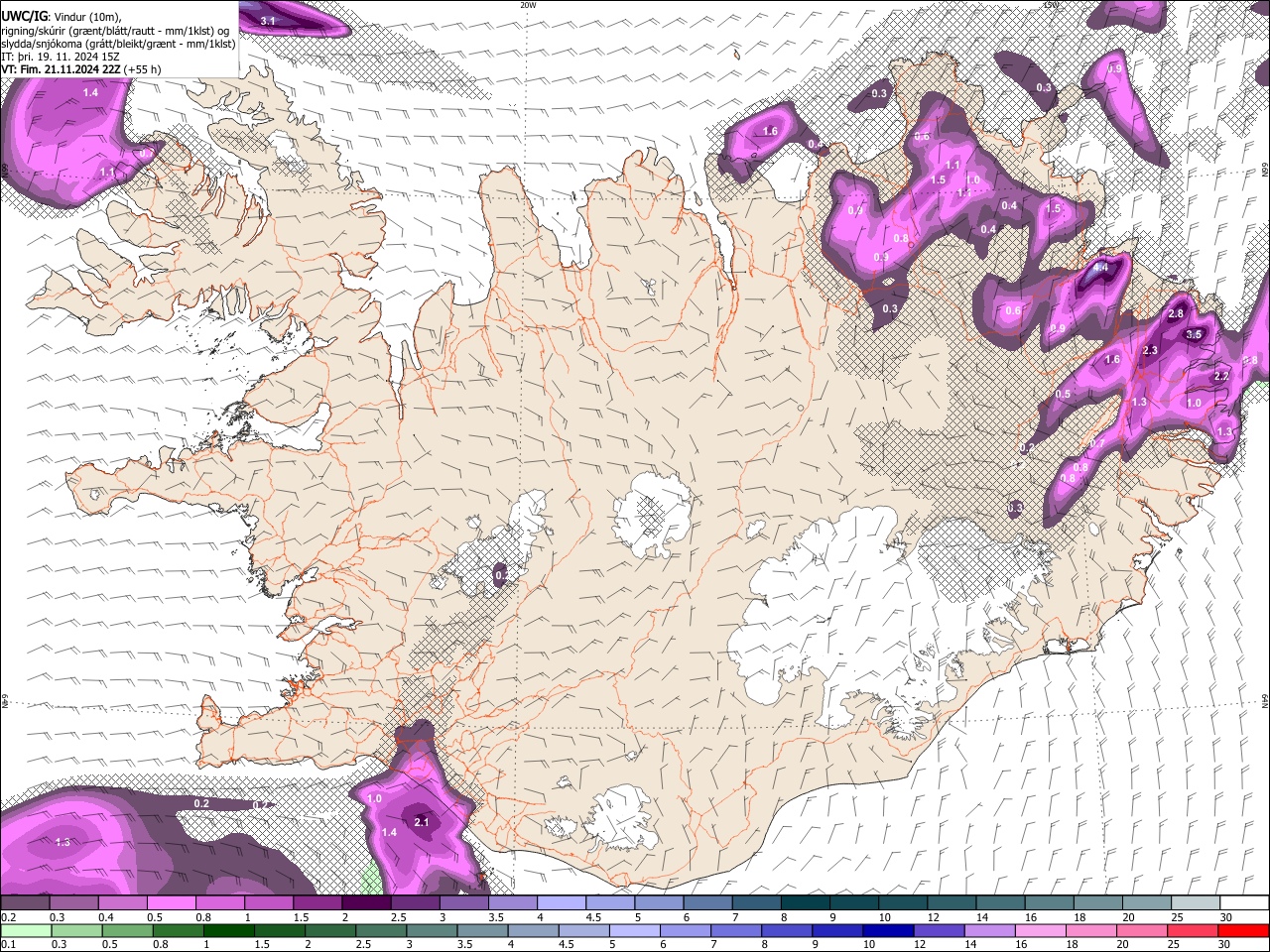The width and height of the screenshot is (1270, 952).
Task: Select the lavender 4 swatch in upper legend
Action: 562,903
